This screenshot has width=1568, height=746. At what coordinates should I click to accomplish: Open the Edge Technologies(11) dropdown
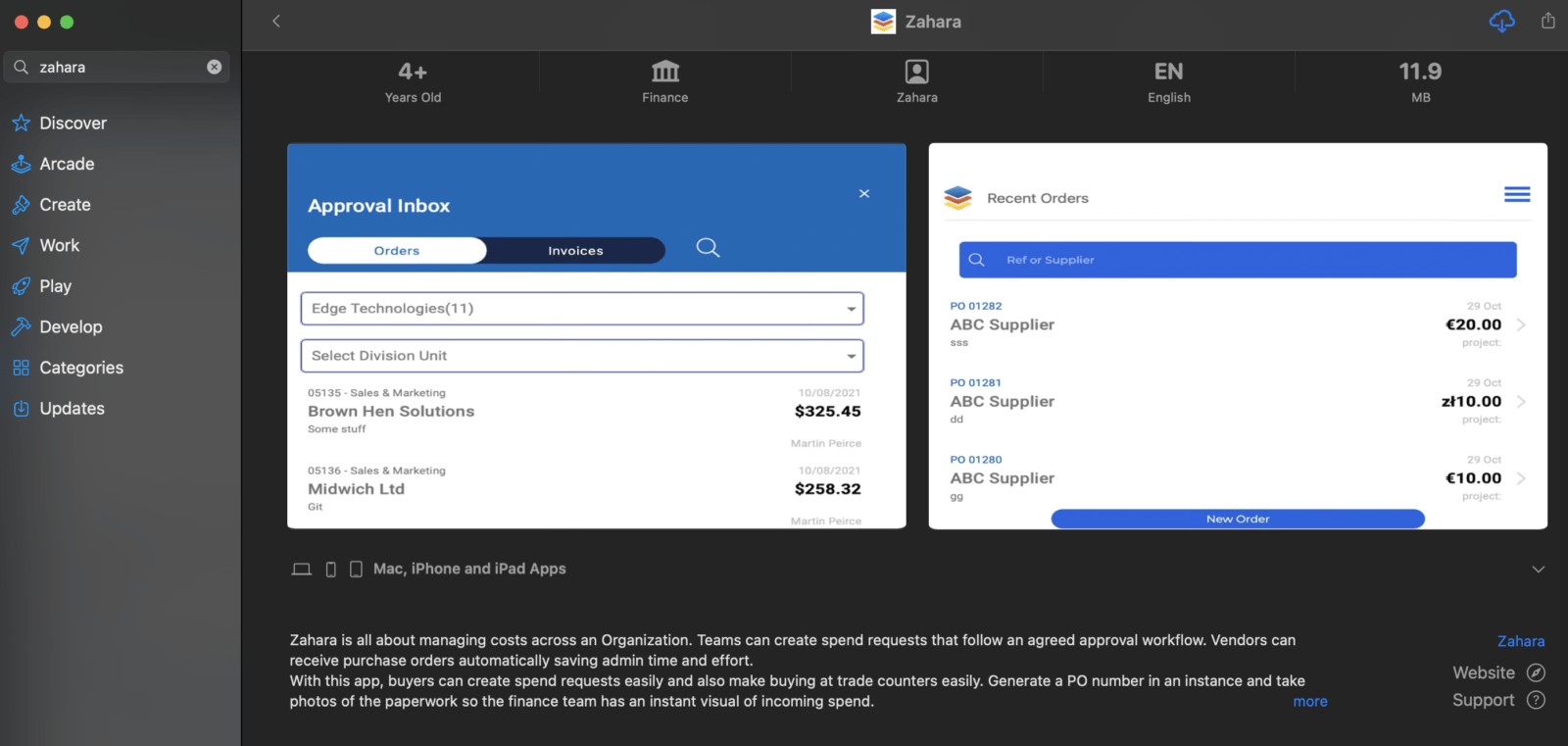pyautogui.click(x=582, y=309)
